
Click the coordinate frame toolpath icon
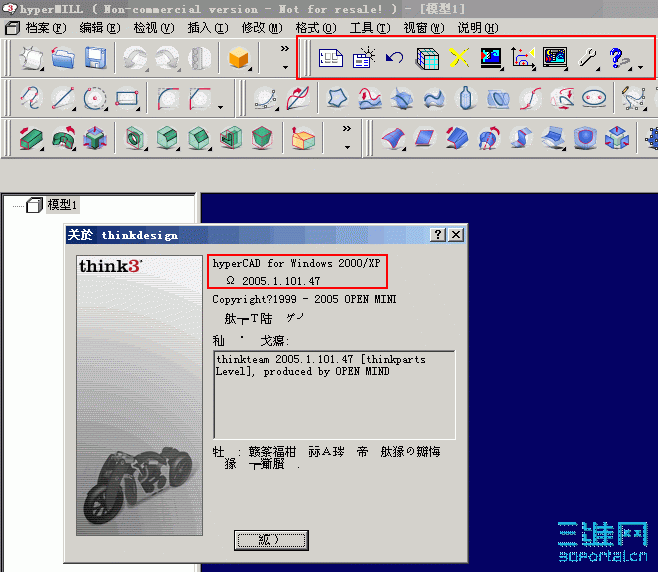point(523,58)
